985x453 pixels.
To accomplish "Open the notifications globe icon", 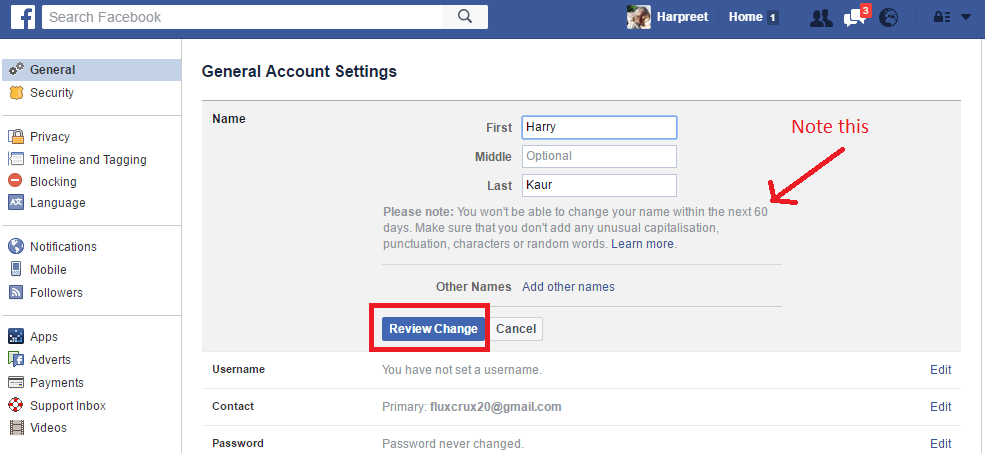I will (x=888, y=17).
